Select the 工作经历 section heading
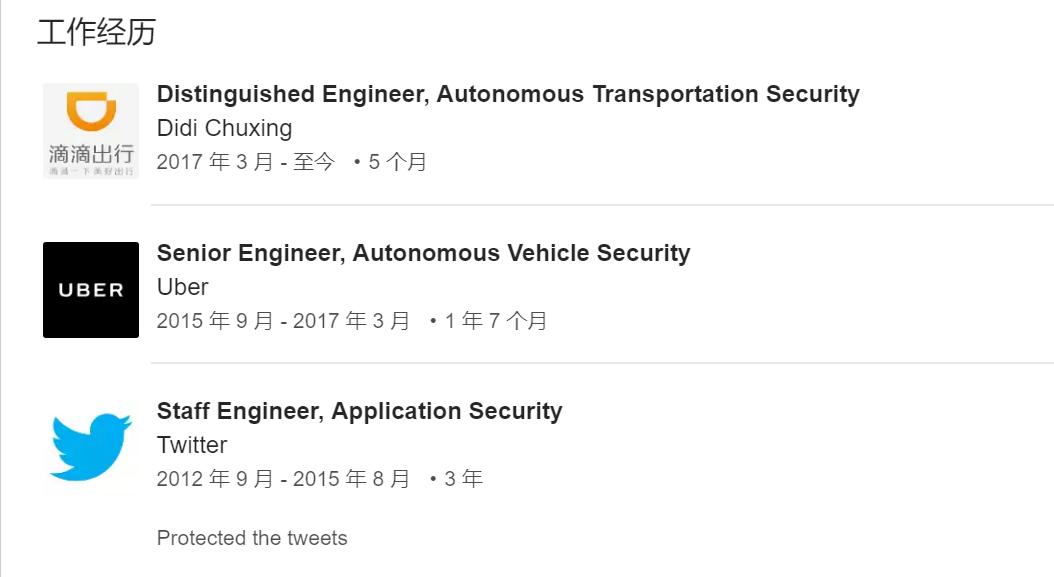 coord(97,32)
